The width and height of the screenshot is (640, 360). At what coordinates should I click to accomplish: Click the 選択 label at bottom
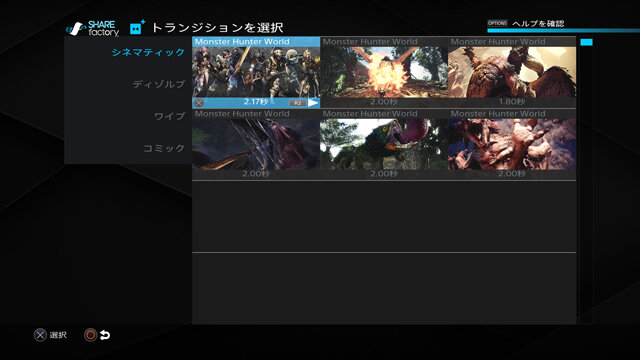pos(58,335)
